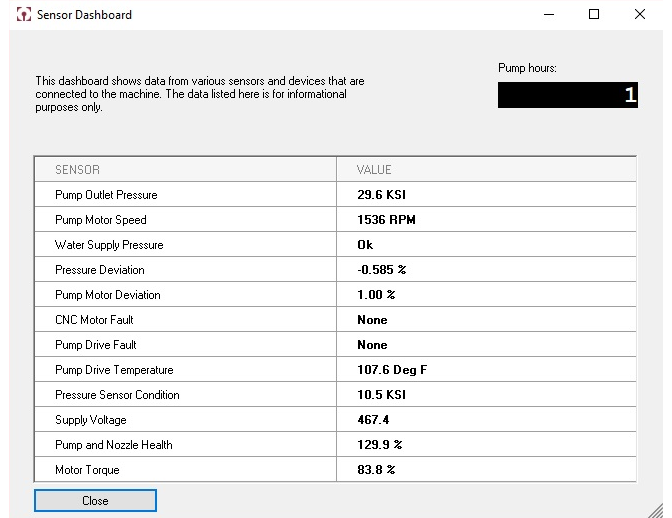672x518 pixels.
Task: Select the CNC Motor Fault row
Action: tap(94, 320)
